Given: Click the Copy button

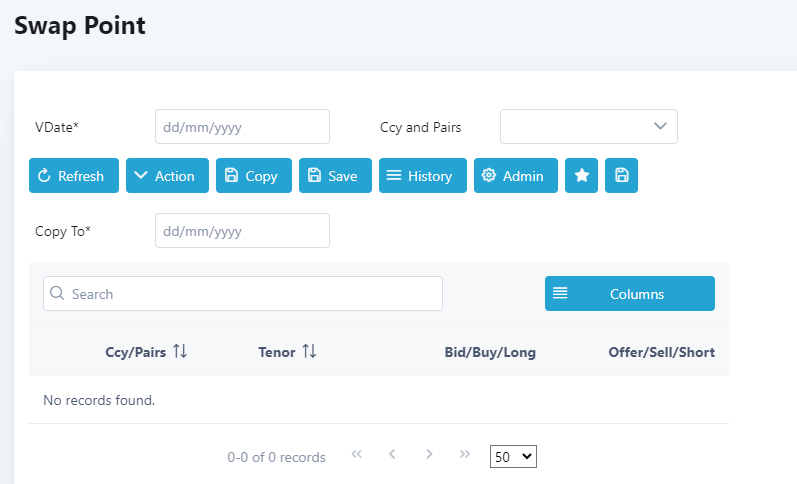Looking at the screenshot, I should 254,175.
